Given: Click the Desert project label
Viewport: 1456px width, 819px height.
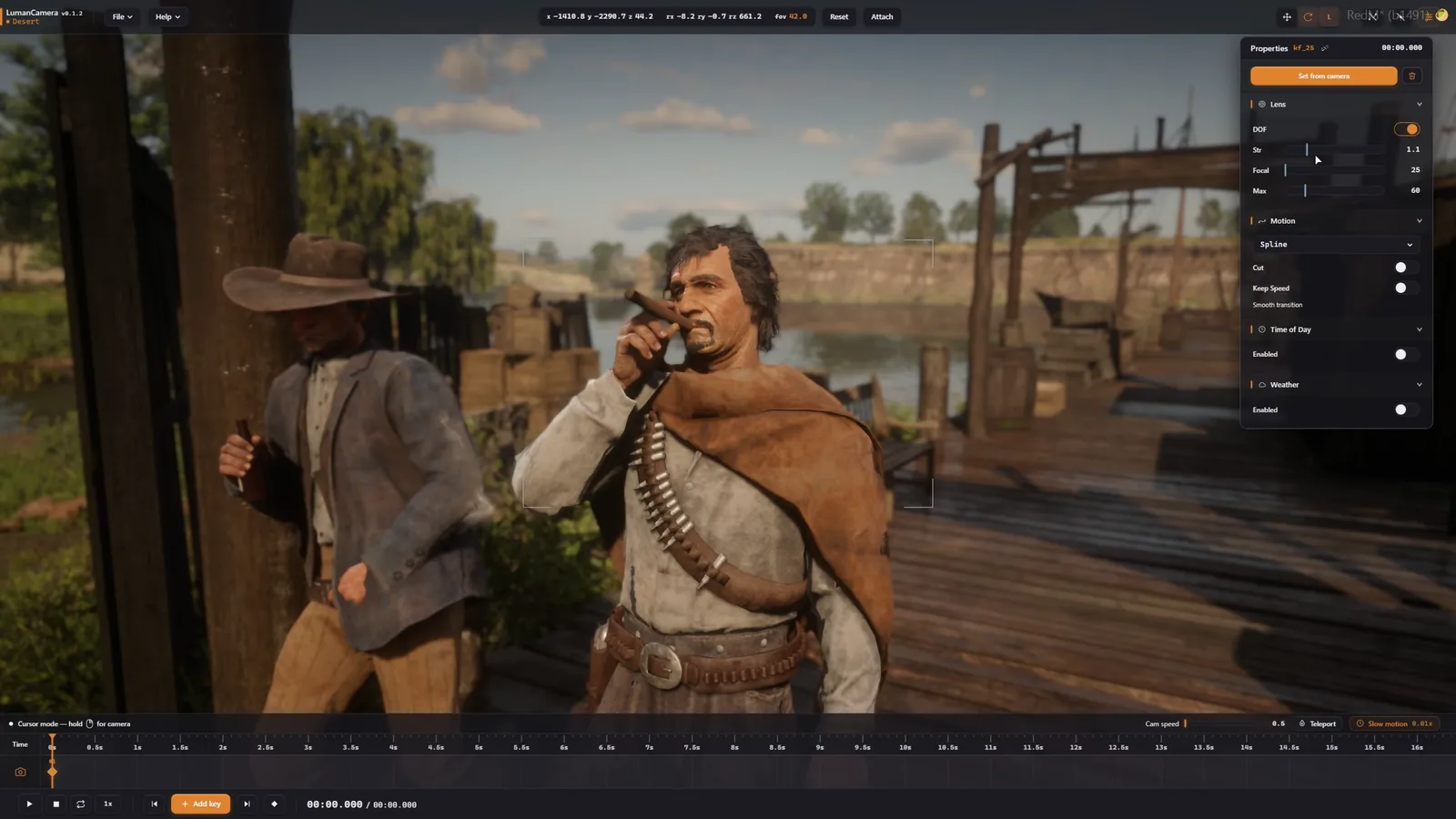Looking at the screenshot, I should pos(25,22).
